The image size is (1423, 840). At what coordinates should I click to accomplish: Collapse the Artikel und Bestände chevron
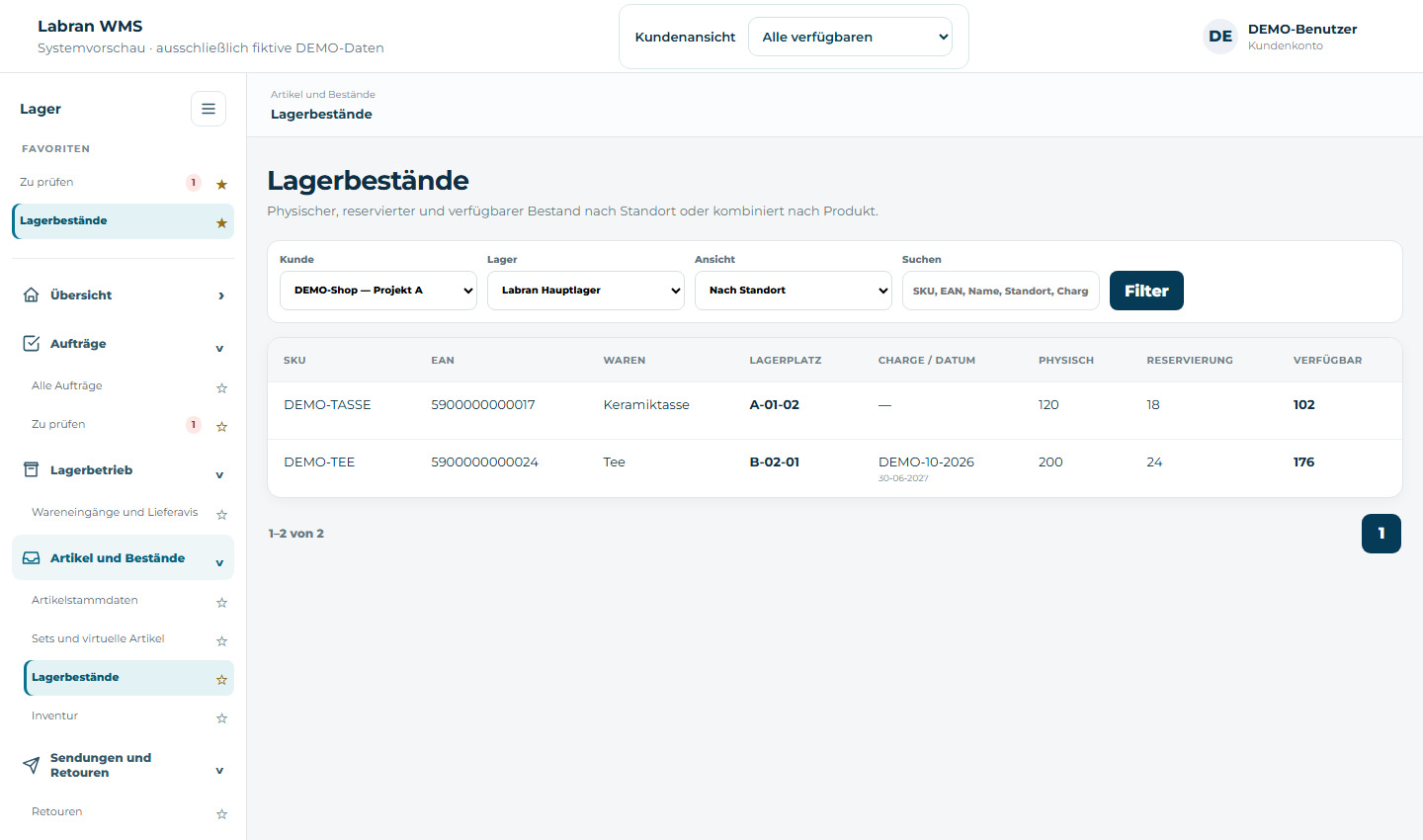[219, 562]
